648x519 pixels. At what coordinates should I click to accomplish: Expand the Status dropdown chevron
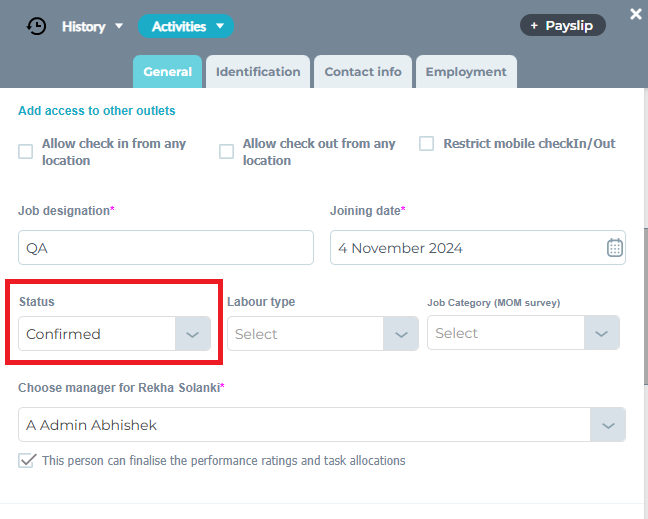coord(193,334)
